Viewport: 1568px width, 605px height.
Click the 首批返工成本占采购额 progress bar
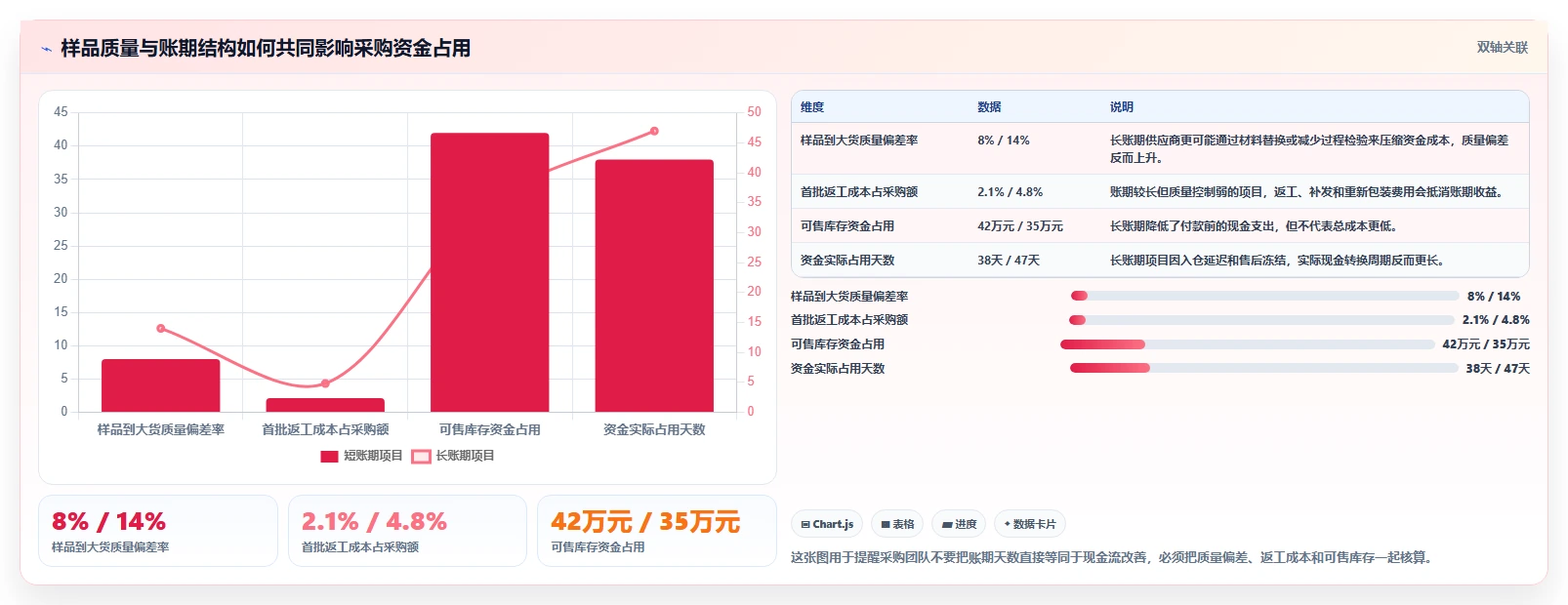pyautogui.click(x=1261, y=320)
